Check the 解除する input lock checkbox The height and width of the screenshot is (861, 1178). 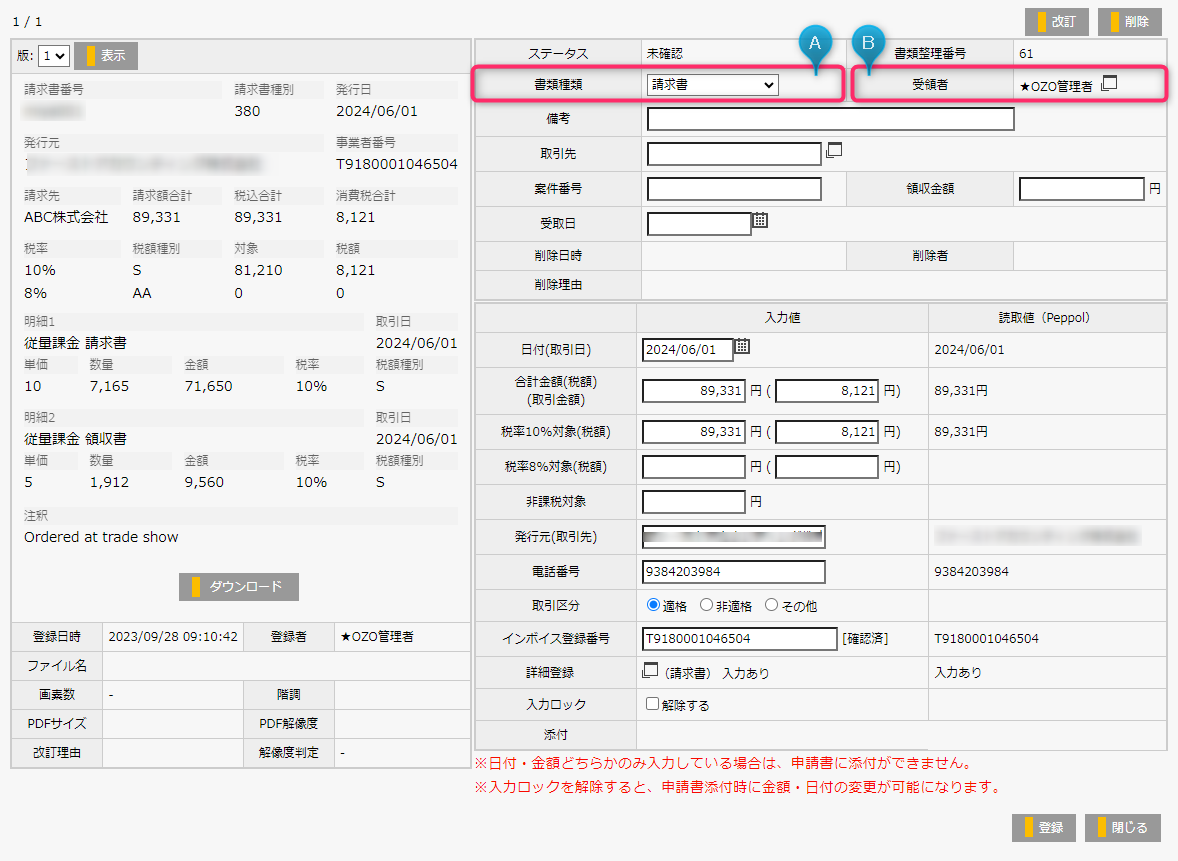(x=653, y=704)
